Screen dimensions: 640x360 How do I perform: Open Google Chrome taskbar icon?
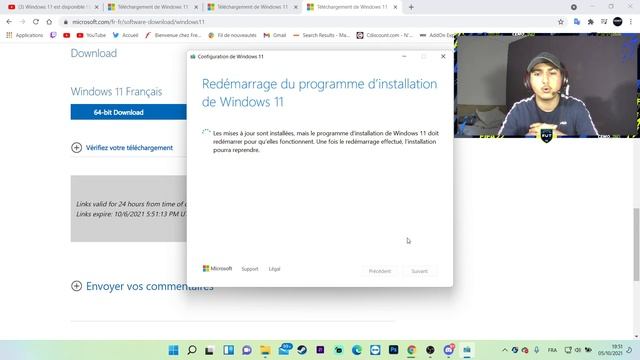(411, 350)
